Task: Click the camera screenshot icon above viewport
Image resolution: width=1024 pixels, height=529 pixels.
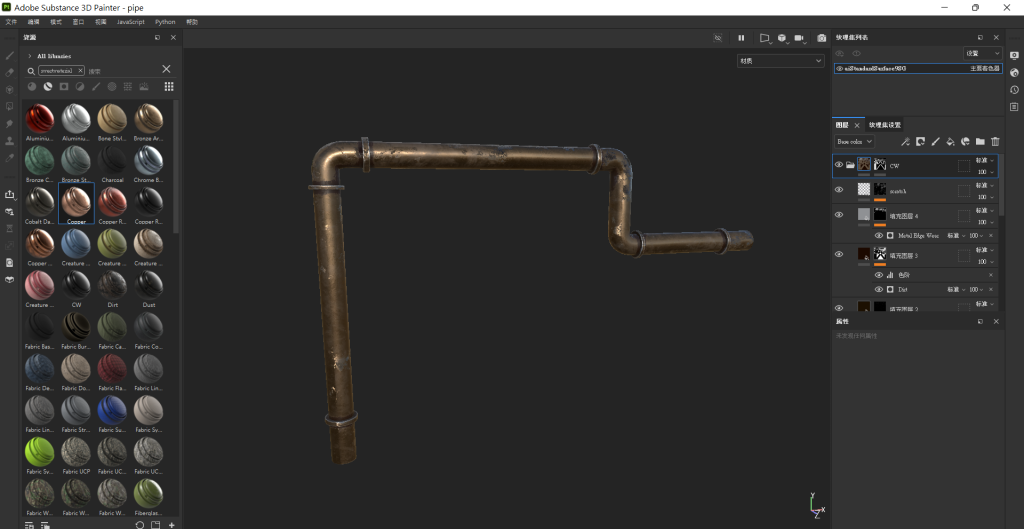Action: (822, 38)
